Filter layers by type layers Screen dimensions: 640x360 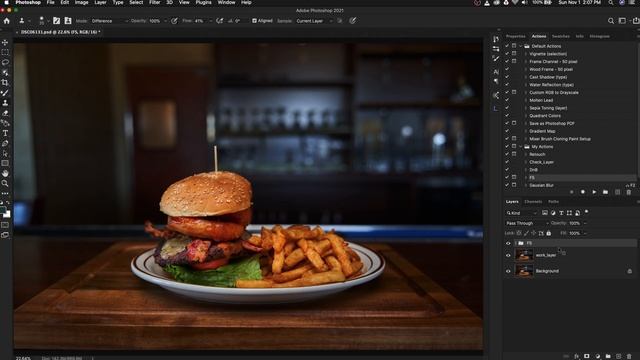tap(561, 213)
